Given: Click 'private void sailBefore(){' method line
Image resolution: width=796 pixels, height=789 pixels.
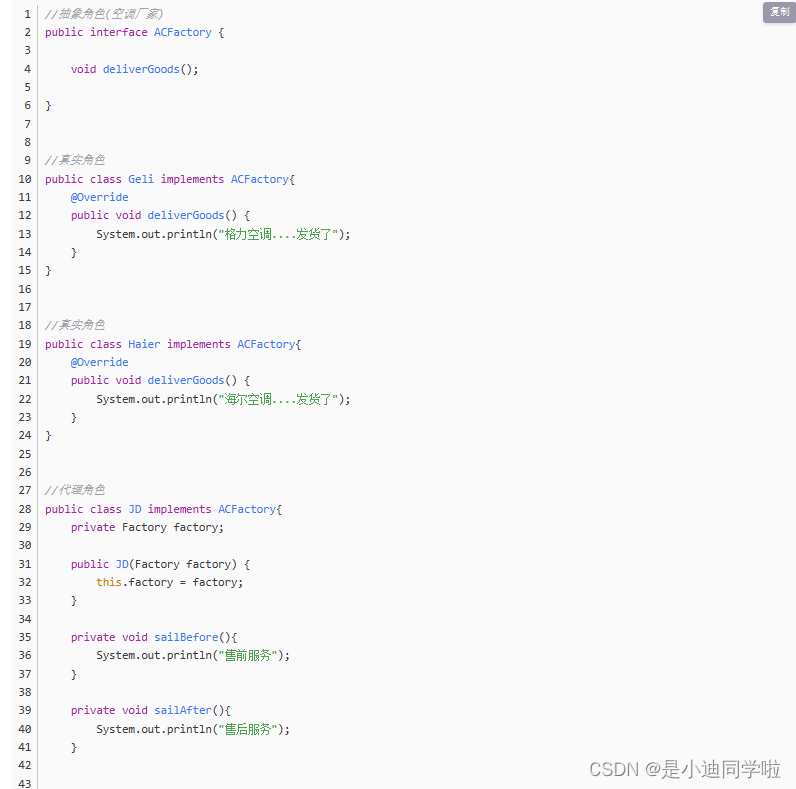Looking at the screenshot, I should 154,637.
